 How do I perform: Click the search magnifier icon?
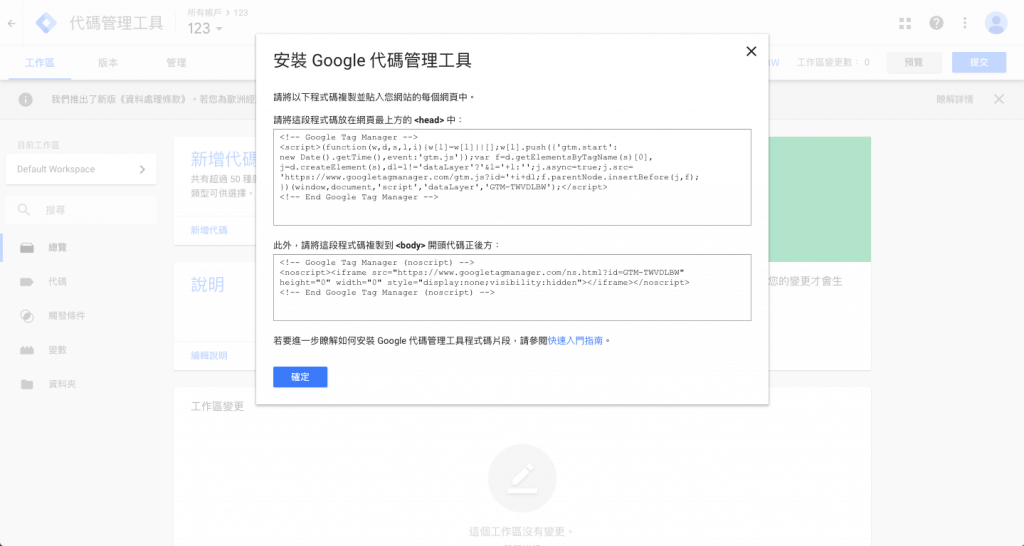(x=24, y=210)
